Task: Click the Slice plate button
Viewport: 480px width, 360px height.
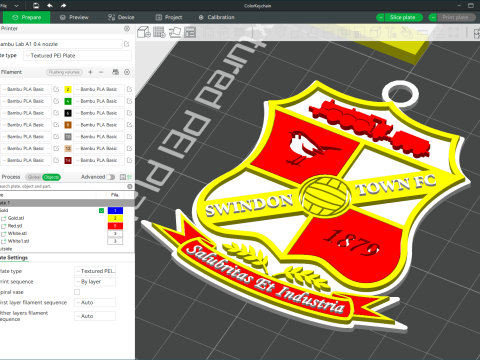Action: click(404, 17)
